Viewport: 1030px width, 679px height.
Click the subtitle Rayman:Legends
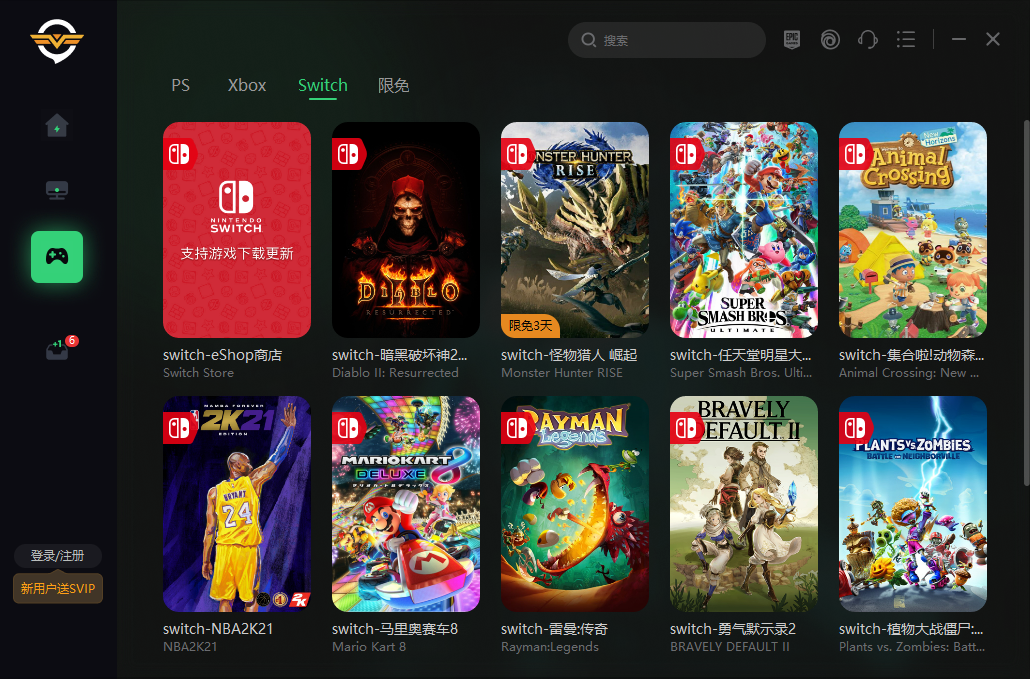click(x=550, y=647)
